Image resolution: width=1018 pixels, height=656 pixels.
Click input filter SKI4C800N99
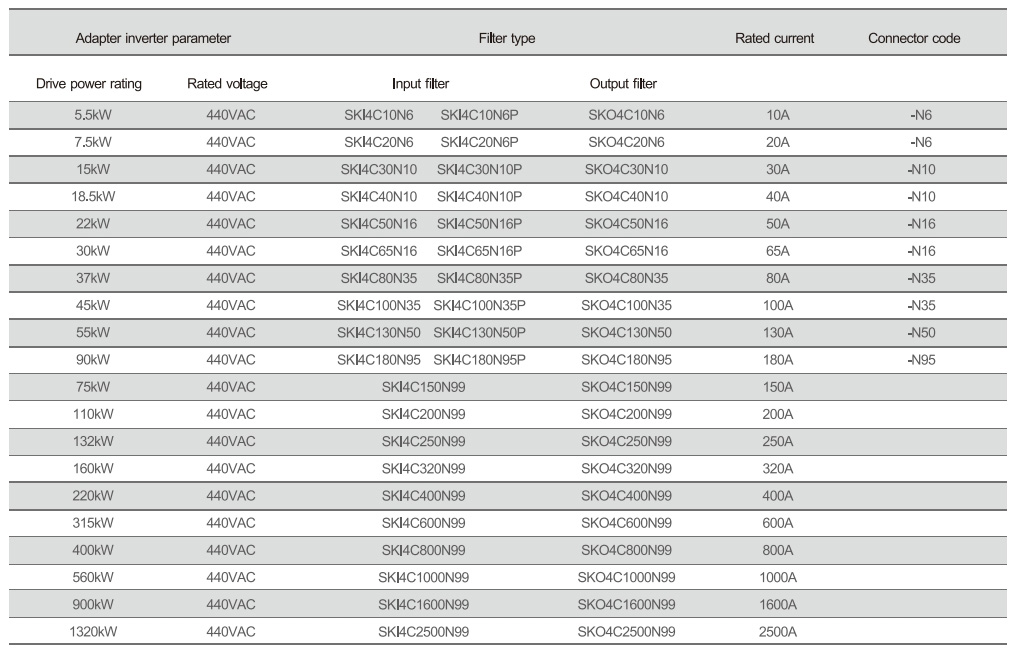tap(423, 551)
